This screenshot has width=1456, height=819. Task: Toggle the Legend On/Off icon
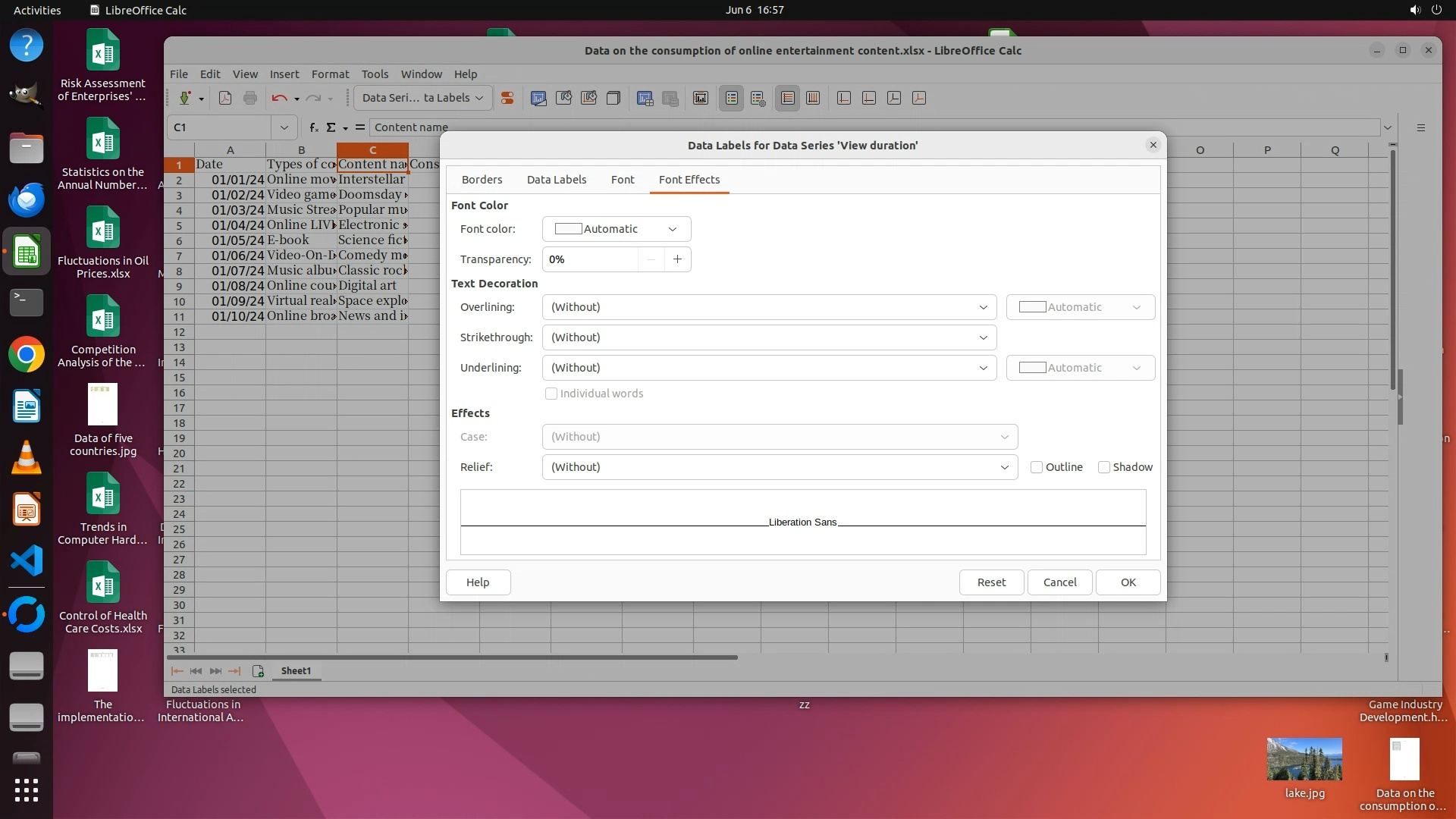coord(732,98)
